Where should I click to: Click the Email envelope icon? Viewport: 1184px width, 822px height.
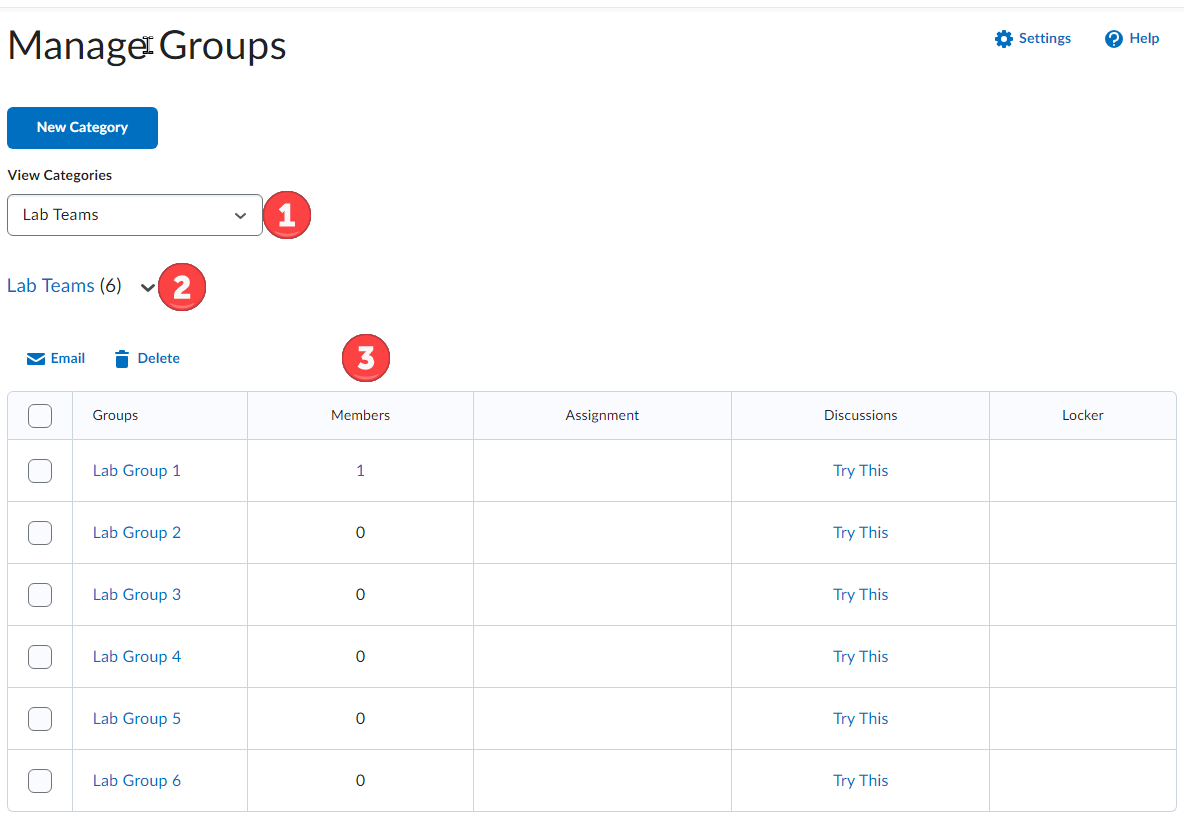coord(36,359)
